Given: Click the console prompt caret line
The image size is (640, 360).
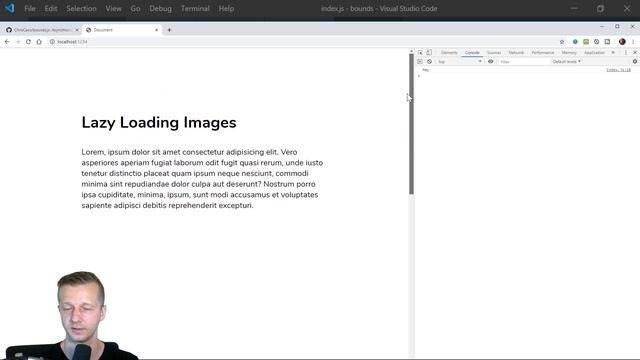Looking at the screenshot, I should tap(527, 76).
